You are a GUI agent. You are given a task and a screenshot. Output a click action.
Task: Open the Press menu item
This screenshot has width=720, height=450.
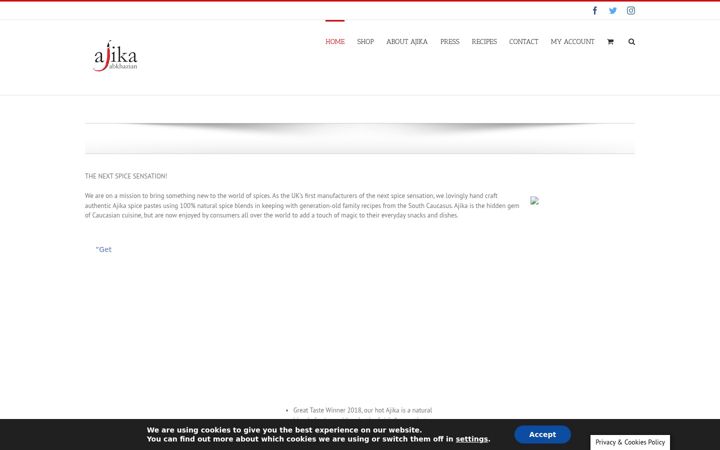point(450,42)
